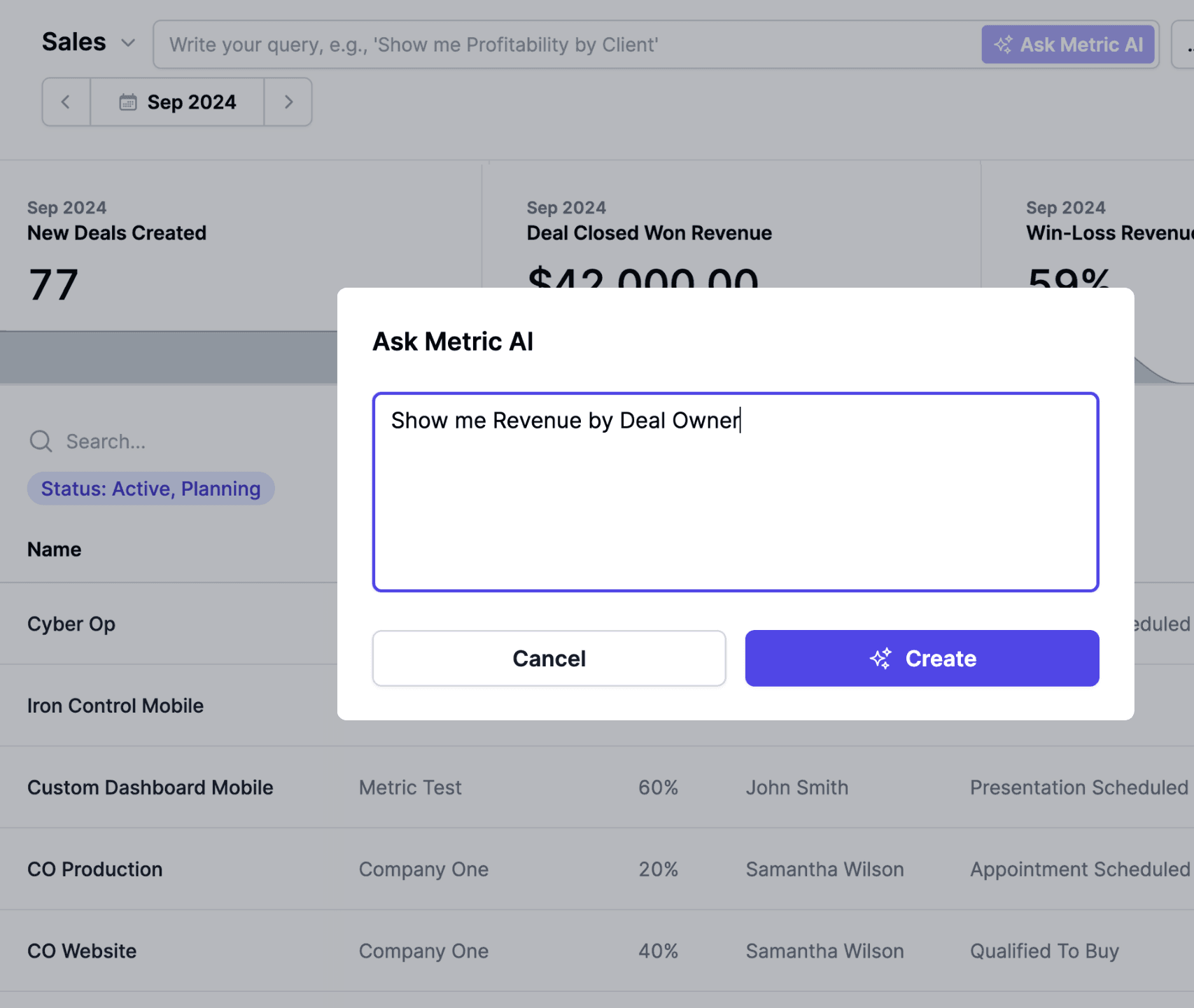Click the Name column header
This screenshot has height=1008, width=1194.
pyautogui.click(x=55, y=549)
